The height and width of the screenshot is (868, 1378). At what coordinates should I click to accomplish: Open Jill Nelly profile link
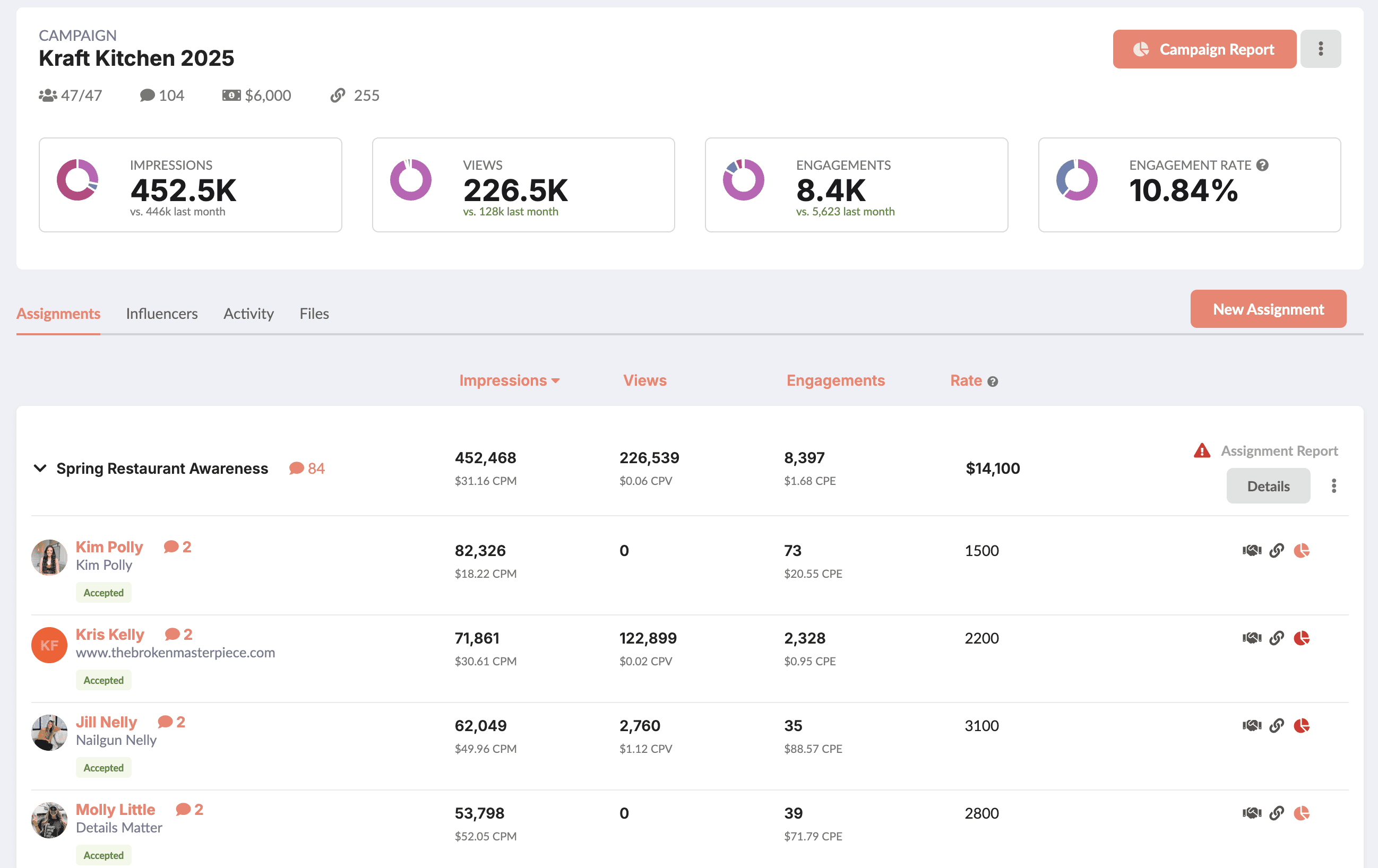click(107, 722)
